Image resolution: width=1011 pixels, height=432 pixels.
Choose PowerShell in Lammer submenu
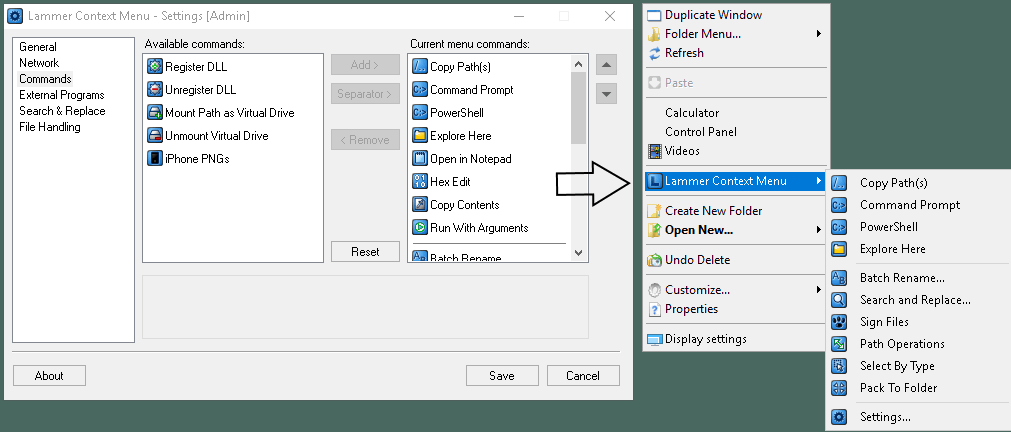coord(919,227)
